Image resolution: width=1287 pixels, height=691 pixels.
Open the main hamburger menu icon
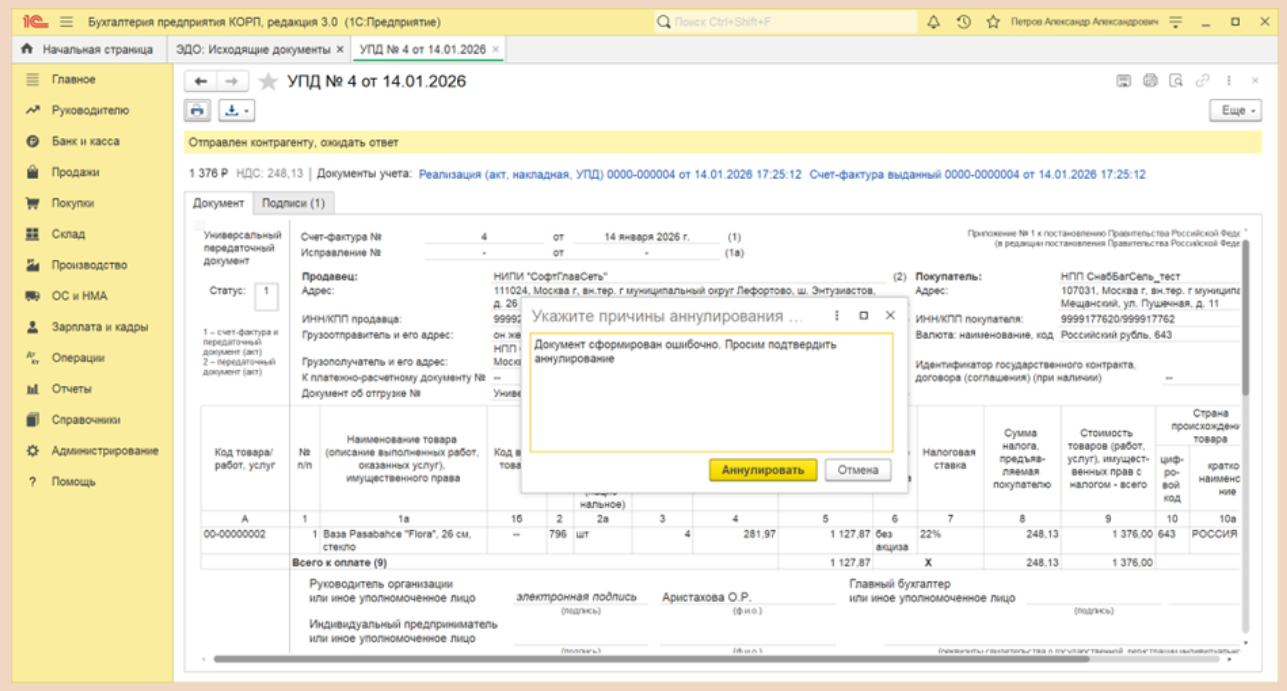click(x=66, y=21)
